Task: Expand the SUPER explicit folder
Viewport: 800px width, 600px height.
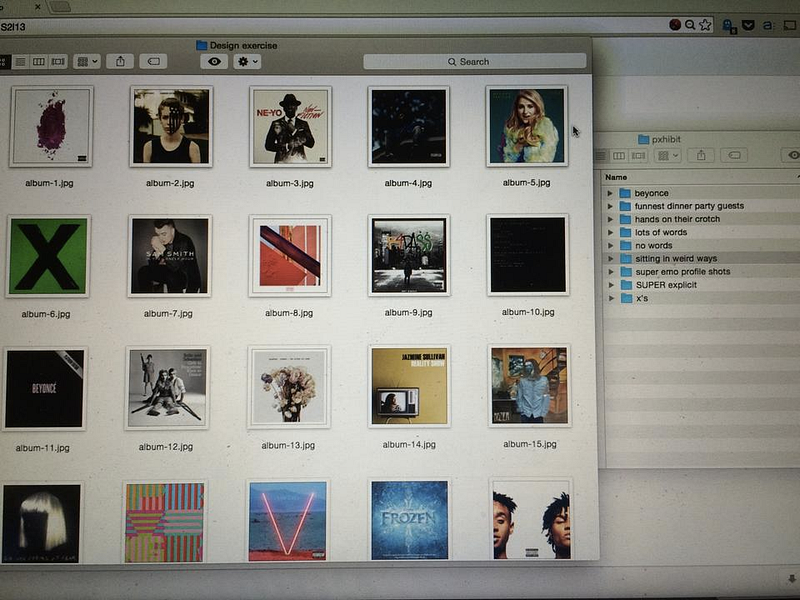Action: [611, 285]
